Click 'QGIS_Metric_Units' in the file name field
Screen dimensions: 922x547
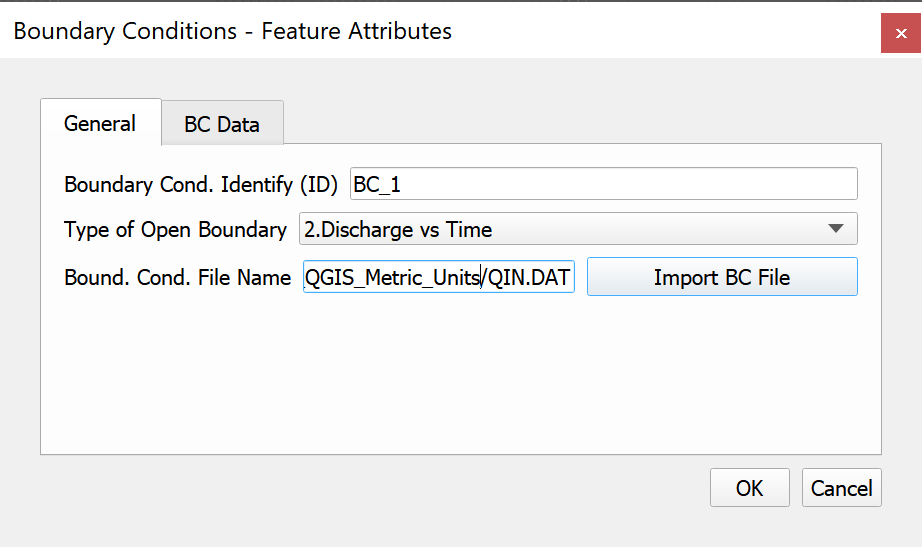point(392,278)
